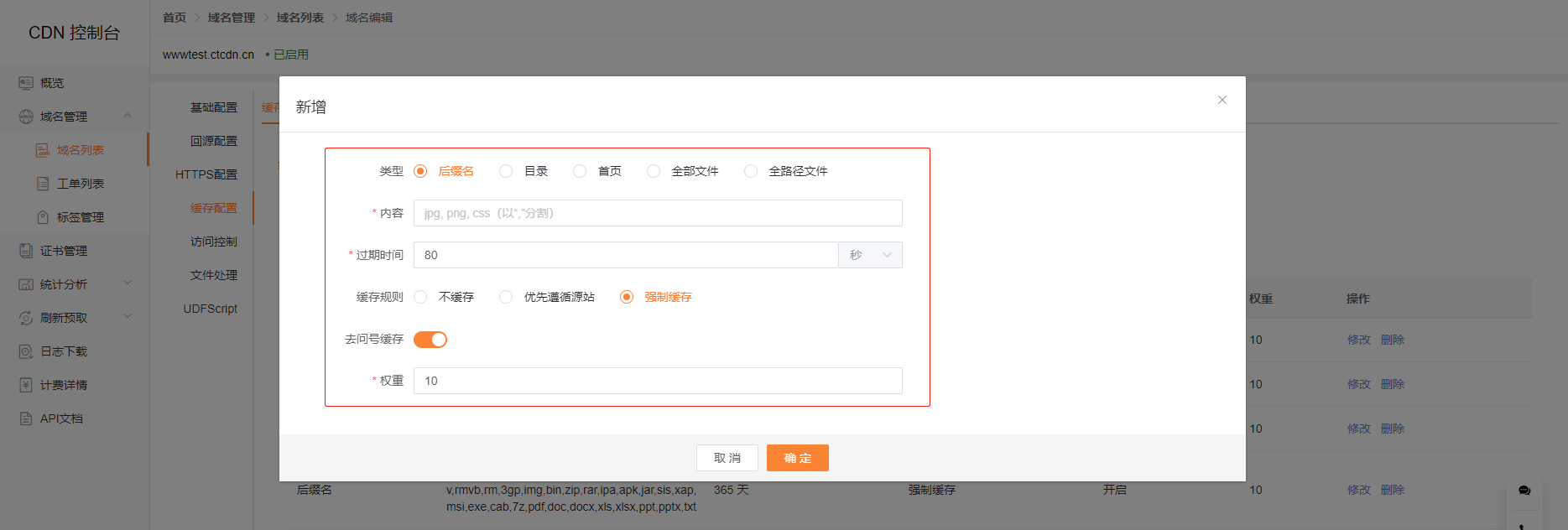Choose the 不缓存 cache rule

click(x=420, y=297)
